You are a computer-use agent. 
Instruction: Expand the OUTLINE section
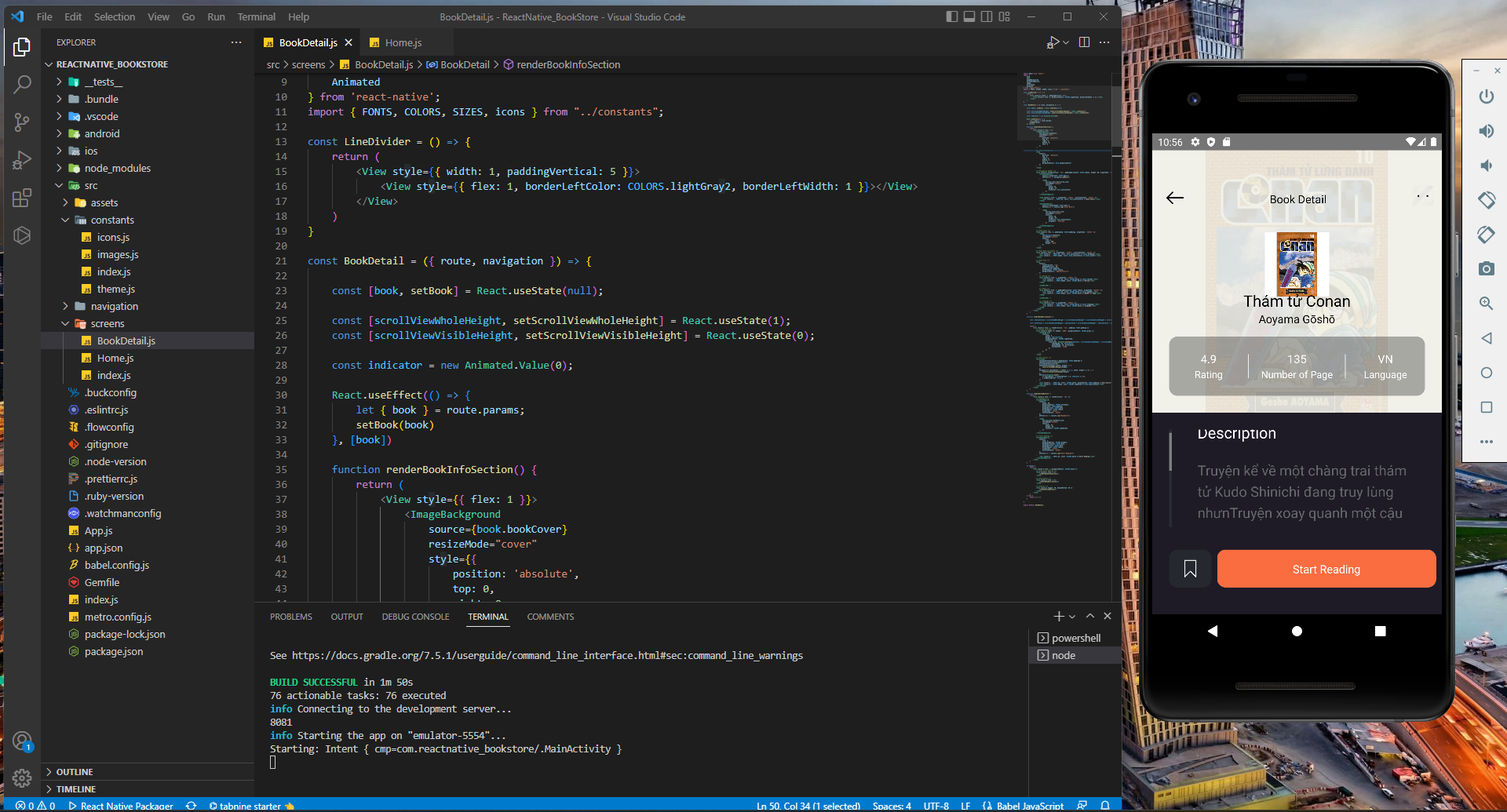75,772
